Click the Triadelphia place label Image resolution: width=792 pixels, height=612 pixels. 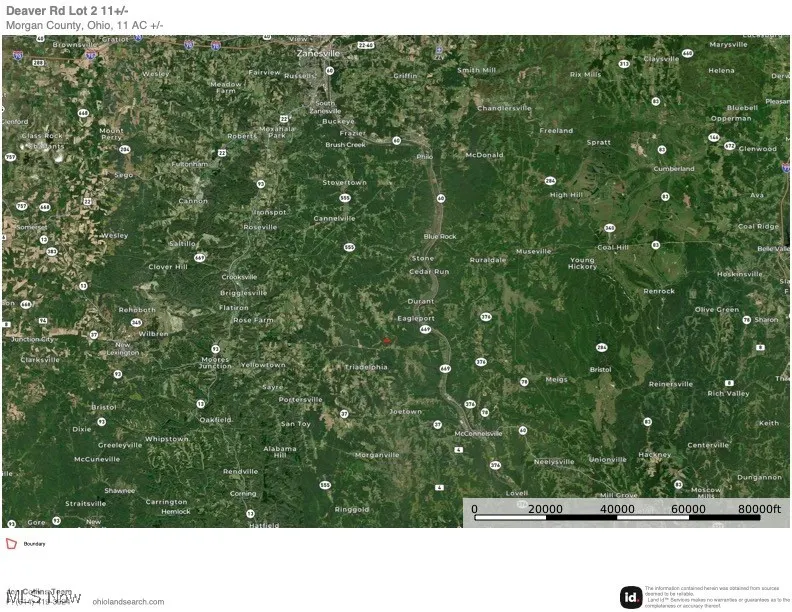pyautogui.click(x=366, y=366)
